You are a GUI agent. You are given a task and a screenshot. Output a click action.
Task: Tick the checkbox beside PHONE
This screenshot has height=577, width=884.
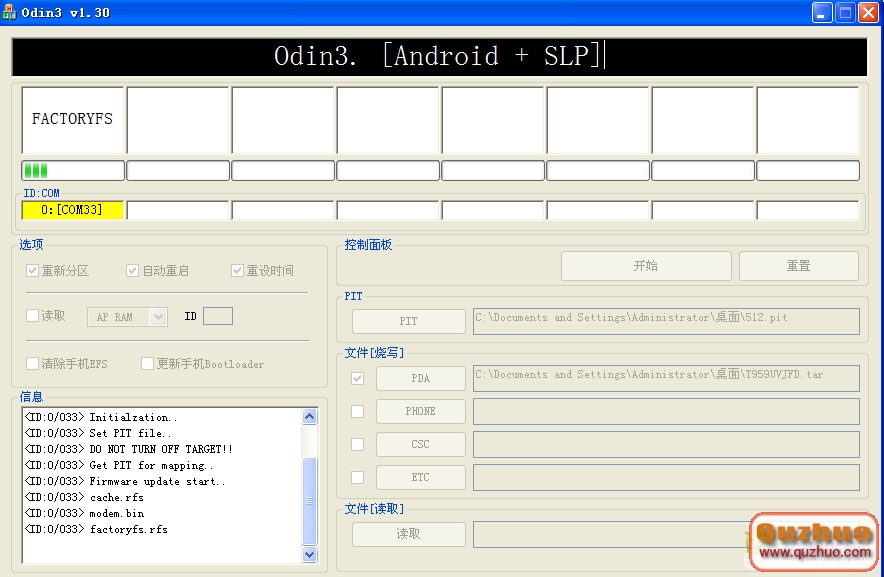click(357, 411)
